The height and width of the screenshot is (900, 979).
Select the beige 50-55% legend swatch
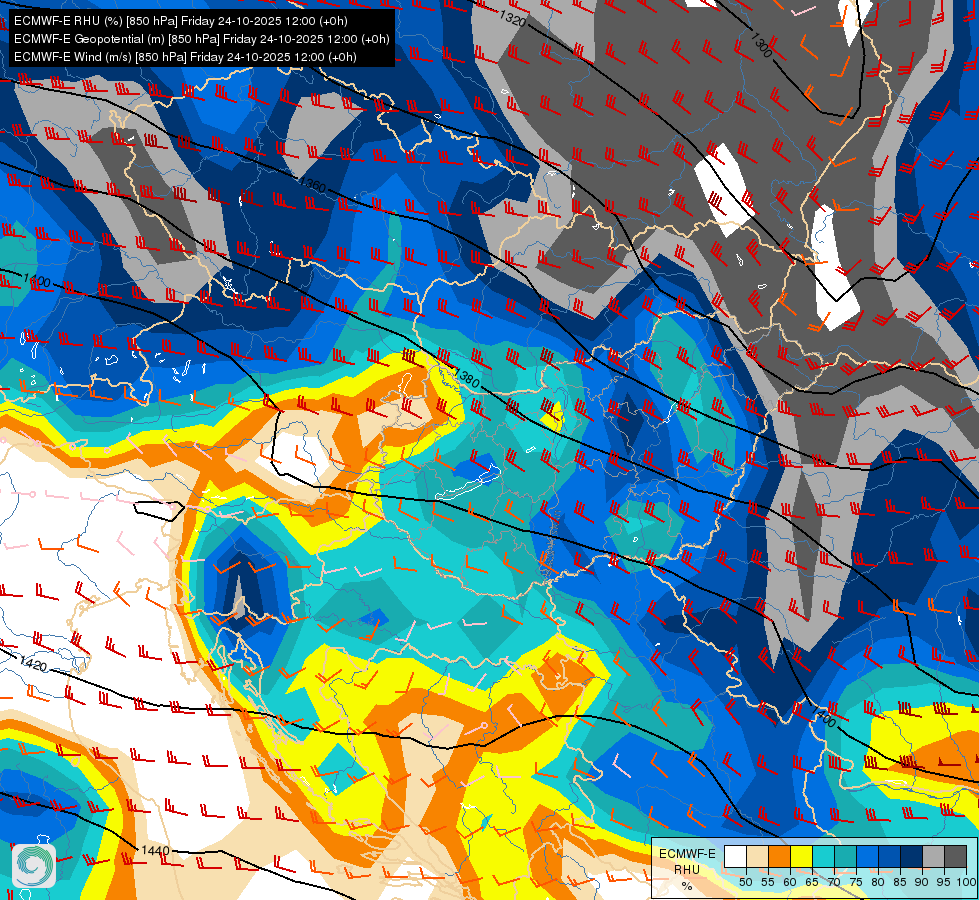(757, 856)
